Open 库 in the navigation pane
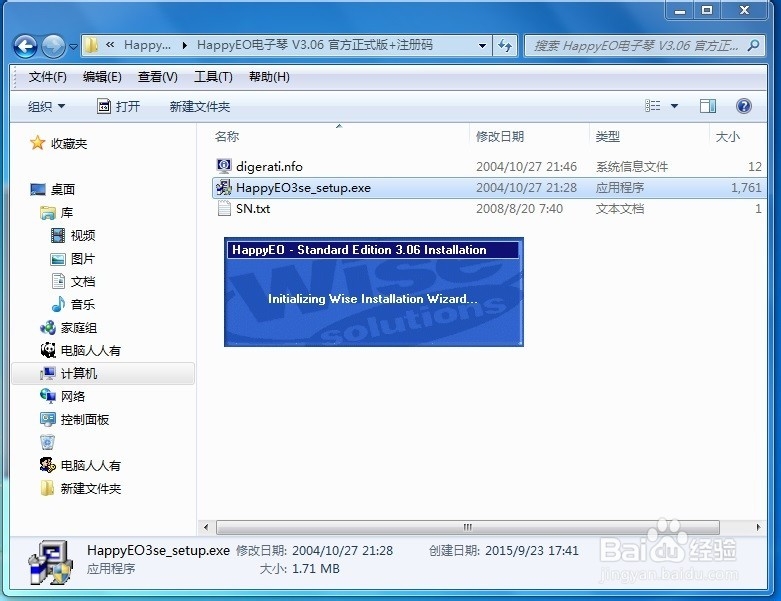 pyautogui.click(x=67, y=213)
